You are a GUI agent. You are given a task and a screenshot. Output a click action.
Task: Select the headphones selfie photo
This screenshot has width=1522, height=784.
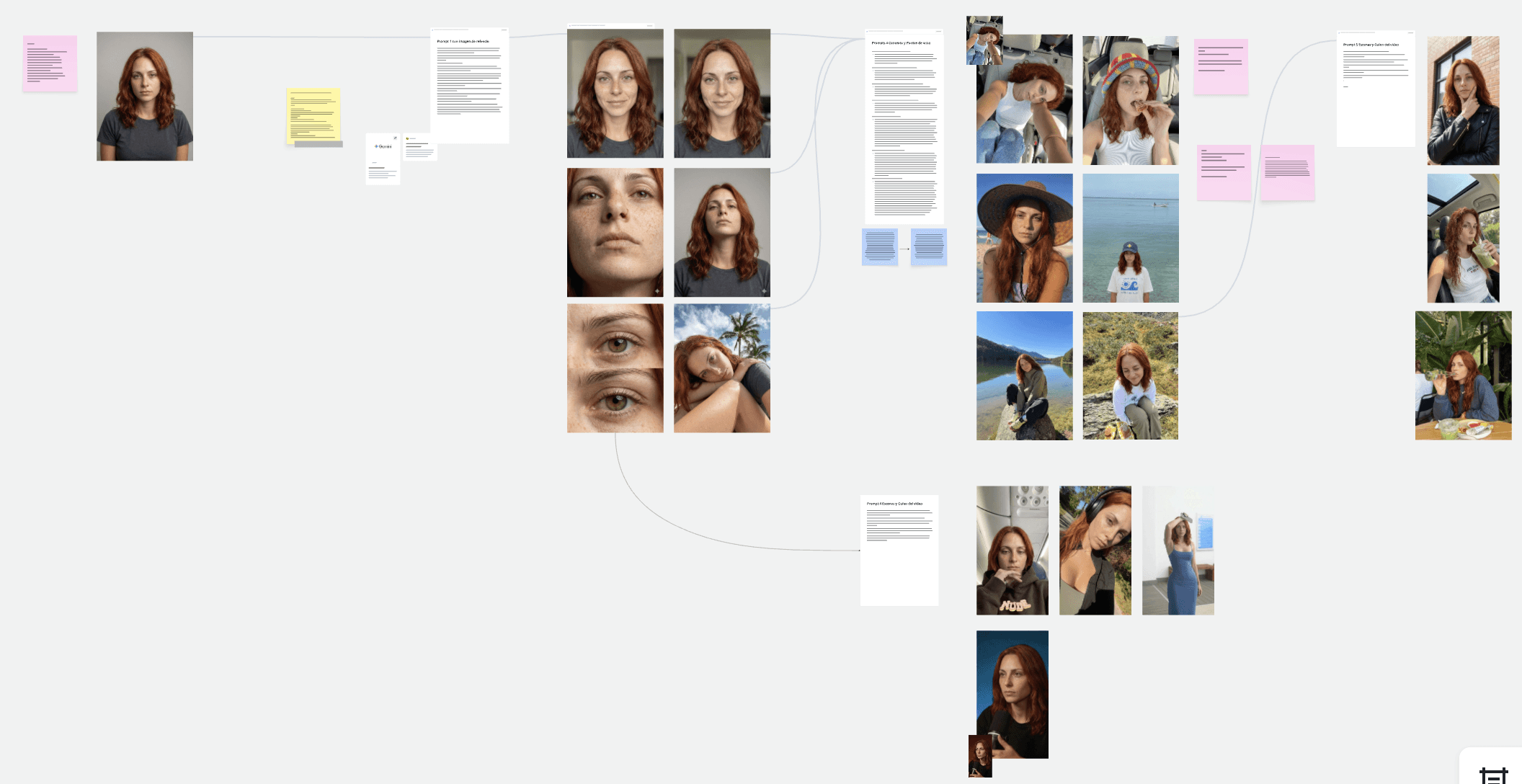click(1095, 550)
